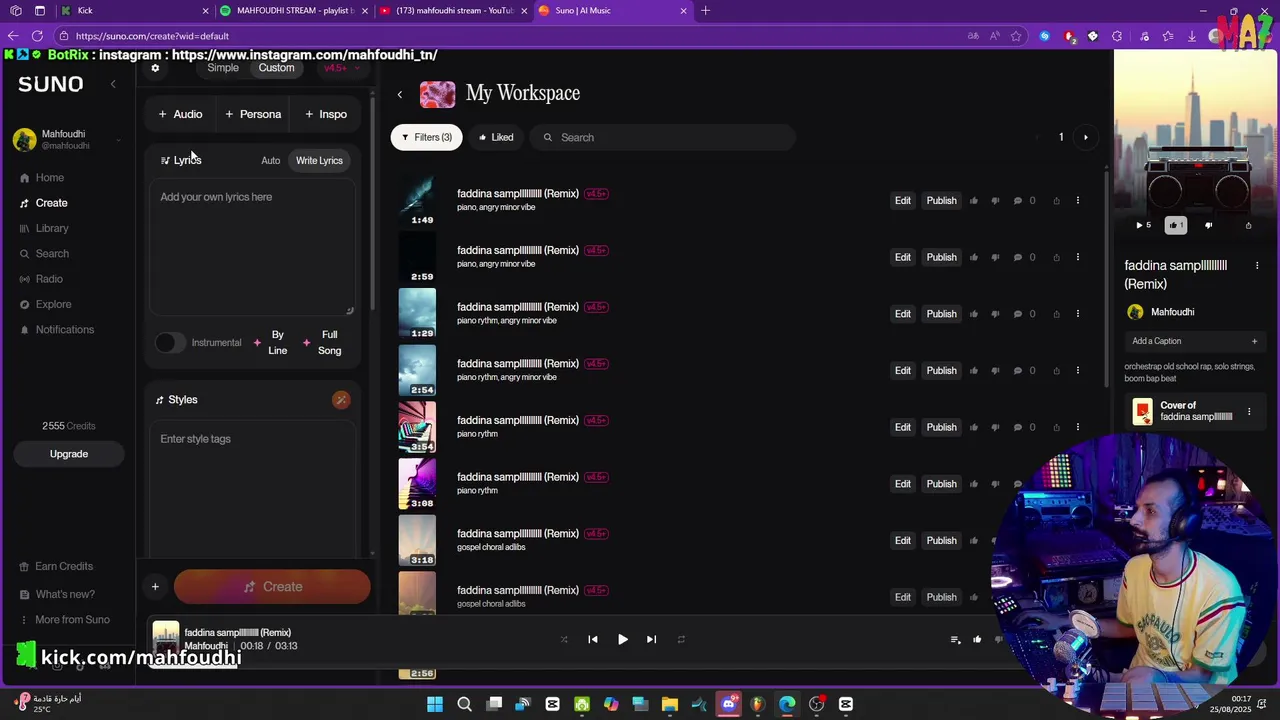The width and height of the screenshot is (1280, 720).
Task: Open comments for the 2:59 song
Action: 1024,258
